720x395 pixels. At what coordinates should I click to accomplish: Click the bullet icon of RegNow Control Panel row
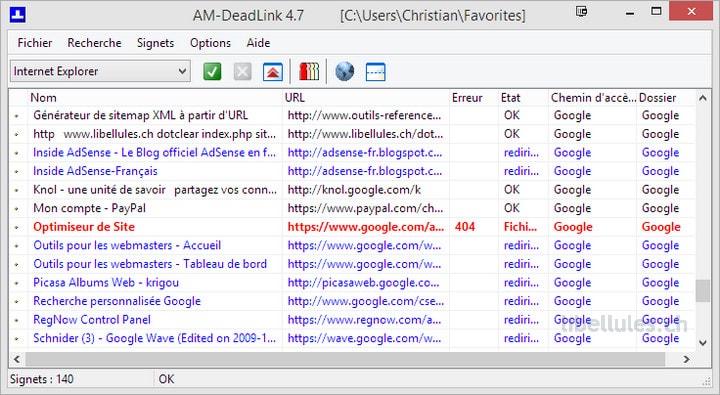17,320
